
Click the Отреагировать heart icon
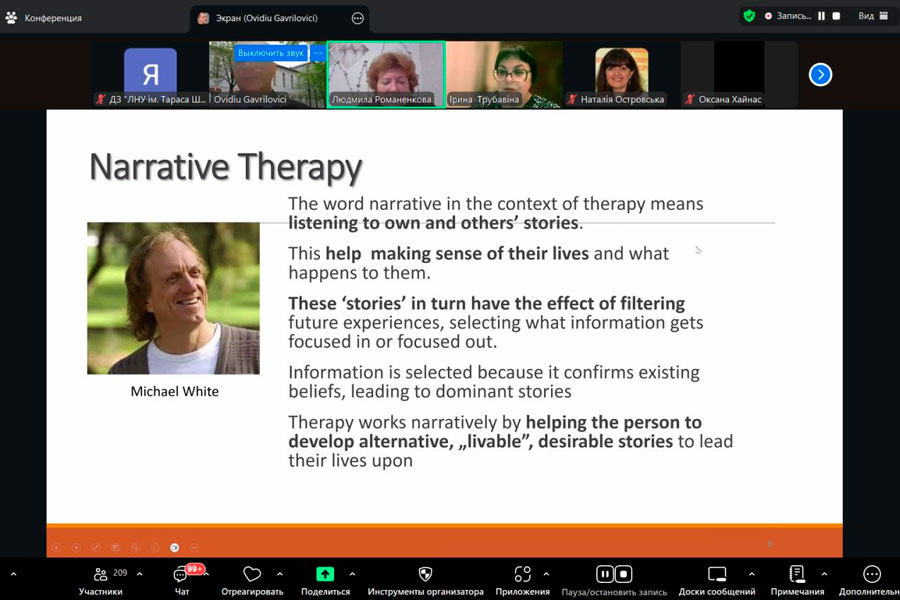coord(252,574)
